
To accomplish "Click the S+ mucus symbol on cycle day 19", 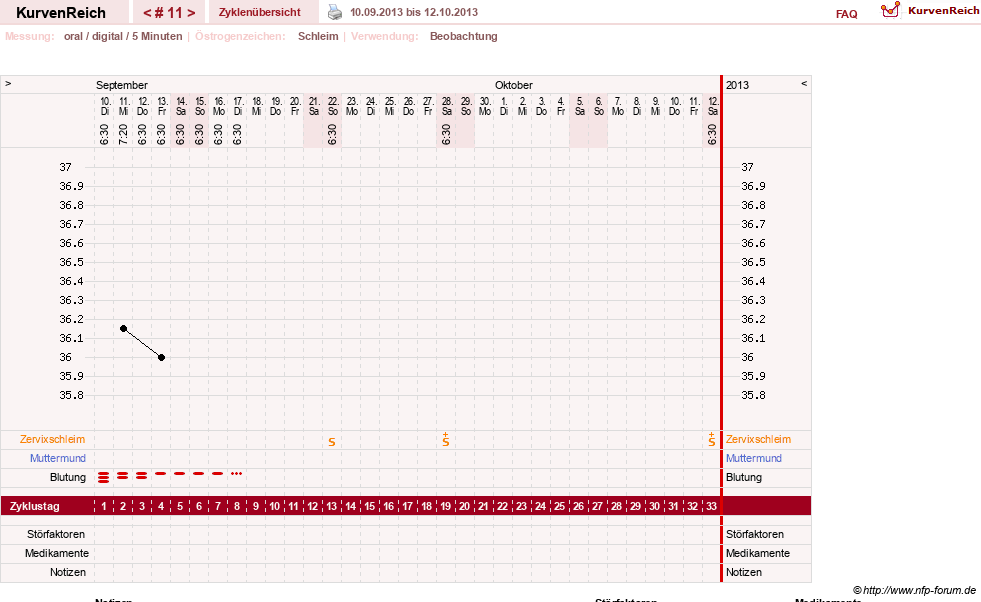I will click(445, 439).
